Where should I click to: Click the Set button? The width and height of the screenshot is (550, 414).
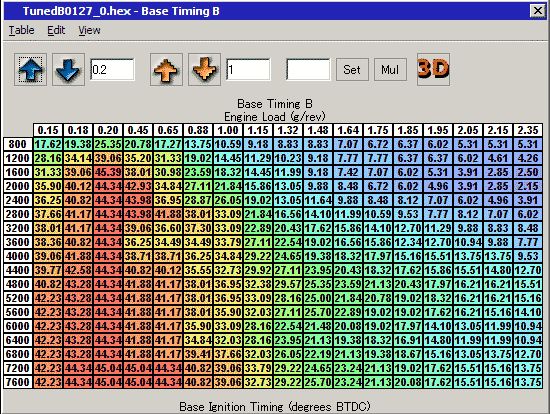tap(352, 69)
